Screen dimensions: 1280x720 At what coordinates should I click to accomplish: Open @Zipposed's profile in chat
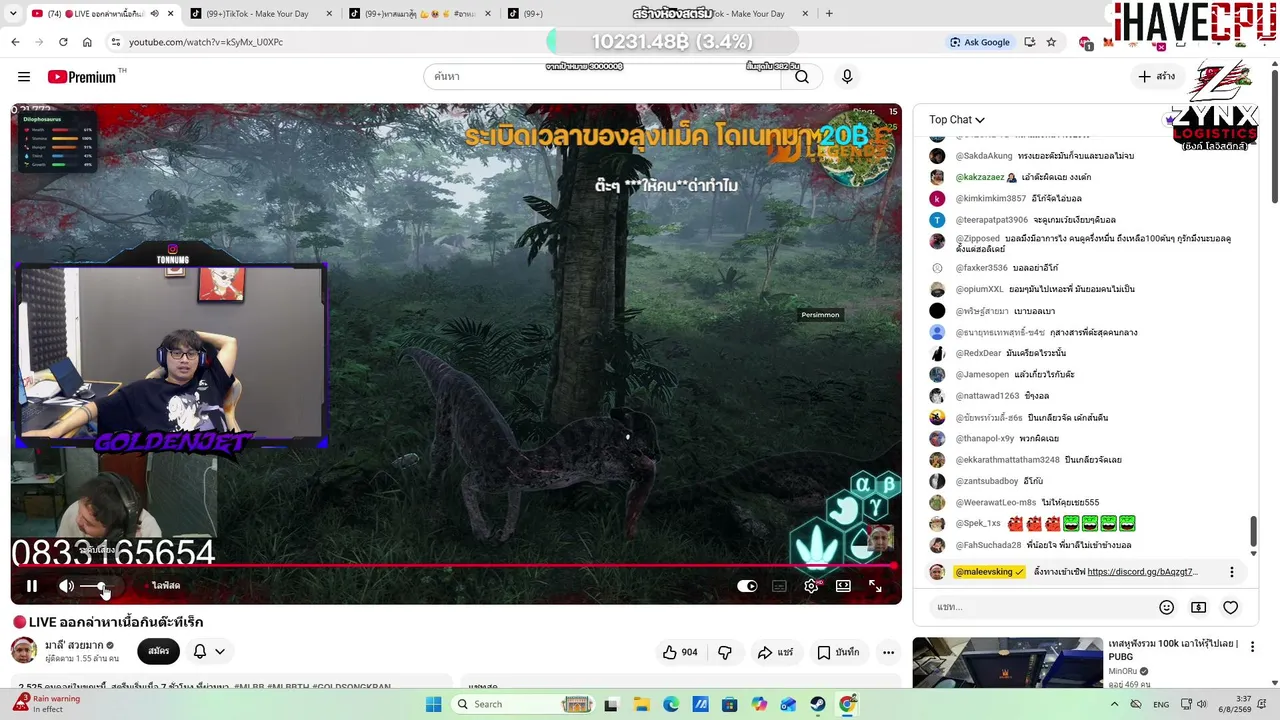coord(978,239)
